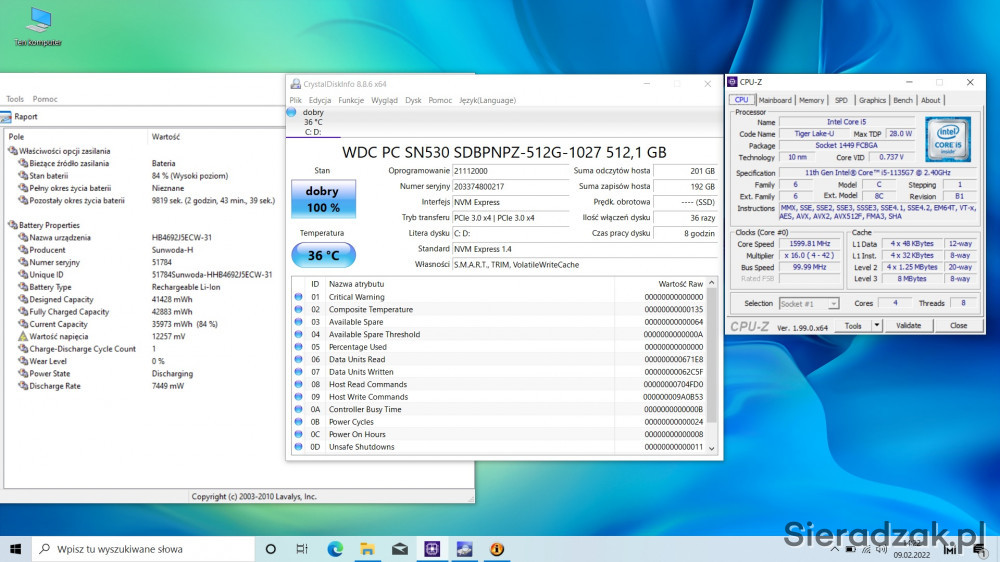The width and height of the screenshot is (1000, 562).
Task: Click Oprogramowanie field 21112000
Action: point(510,171)
